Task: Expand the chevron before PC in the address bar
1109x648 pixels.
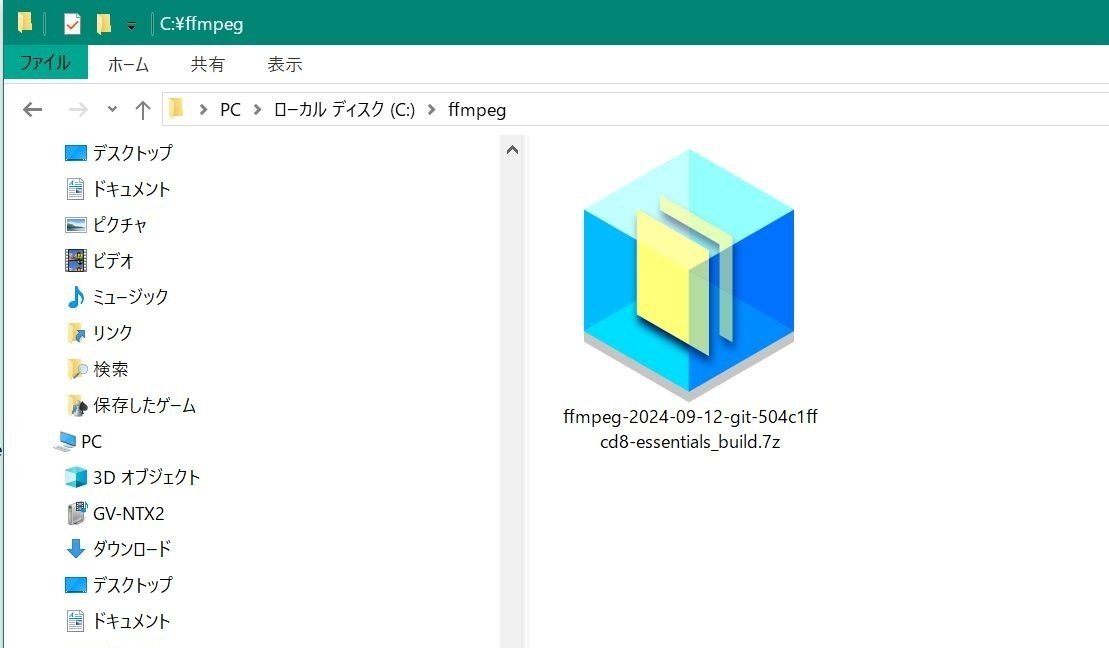Action: 203,110
